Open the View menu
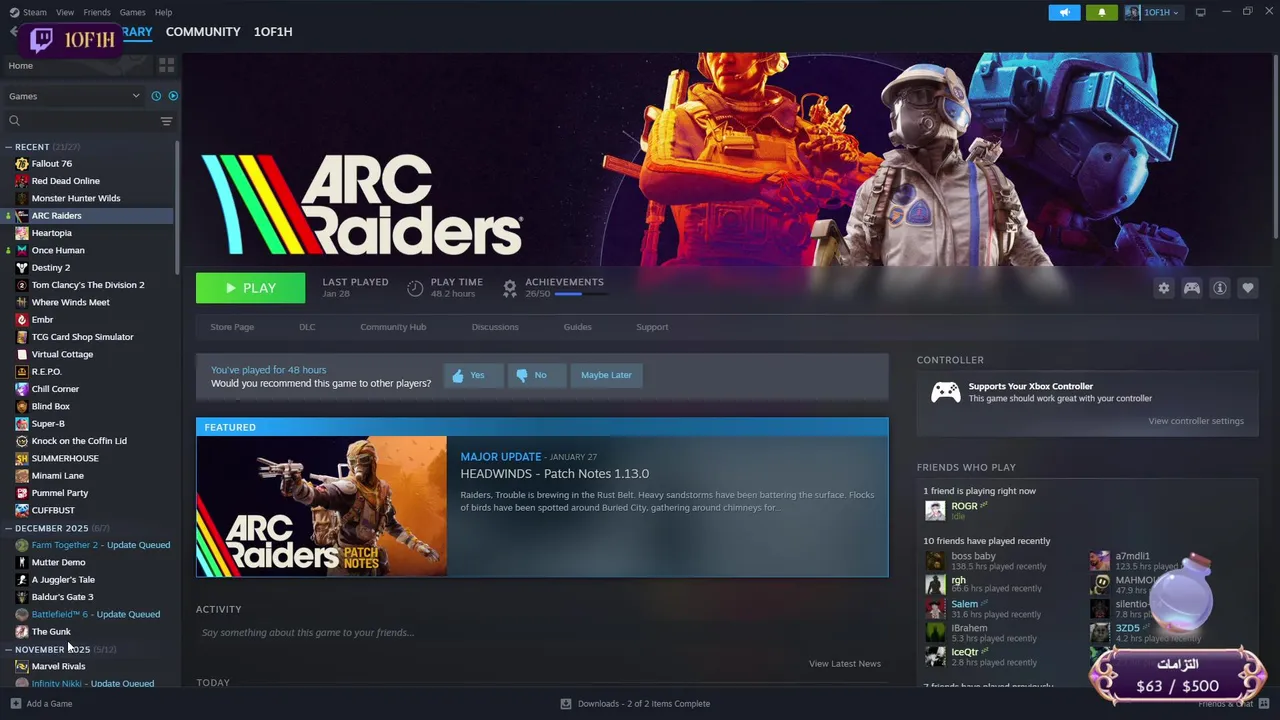The width and height of the screenshot is (1280, 720). click(x=65, y=12)
